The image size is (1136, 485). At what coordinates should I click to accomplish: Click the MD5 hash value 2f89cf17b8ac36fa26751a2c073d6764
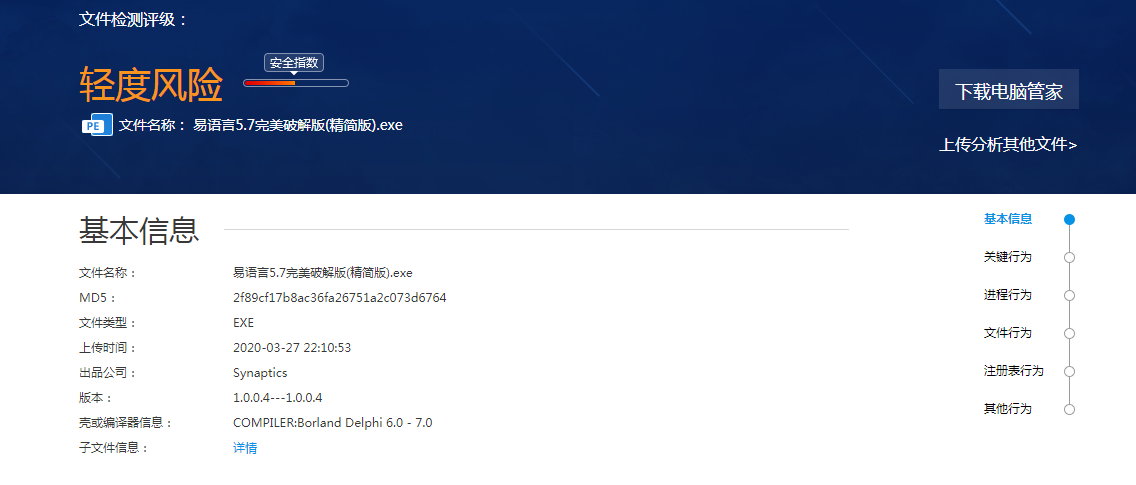pos(340,298)
